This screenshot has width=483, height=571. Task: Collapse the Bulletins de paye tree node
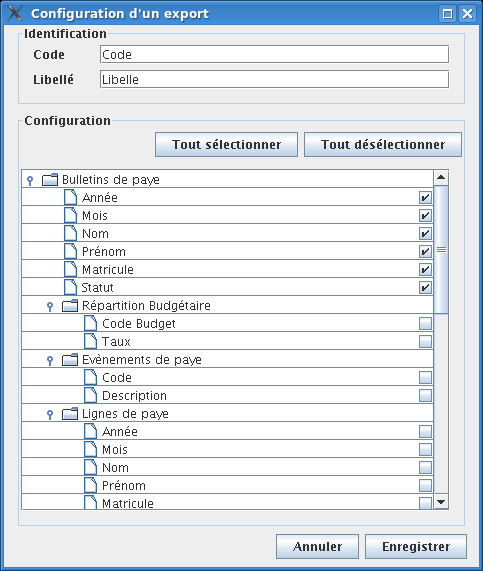30,180
